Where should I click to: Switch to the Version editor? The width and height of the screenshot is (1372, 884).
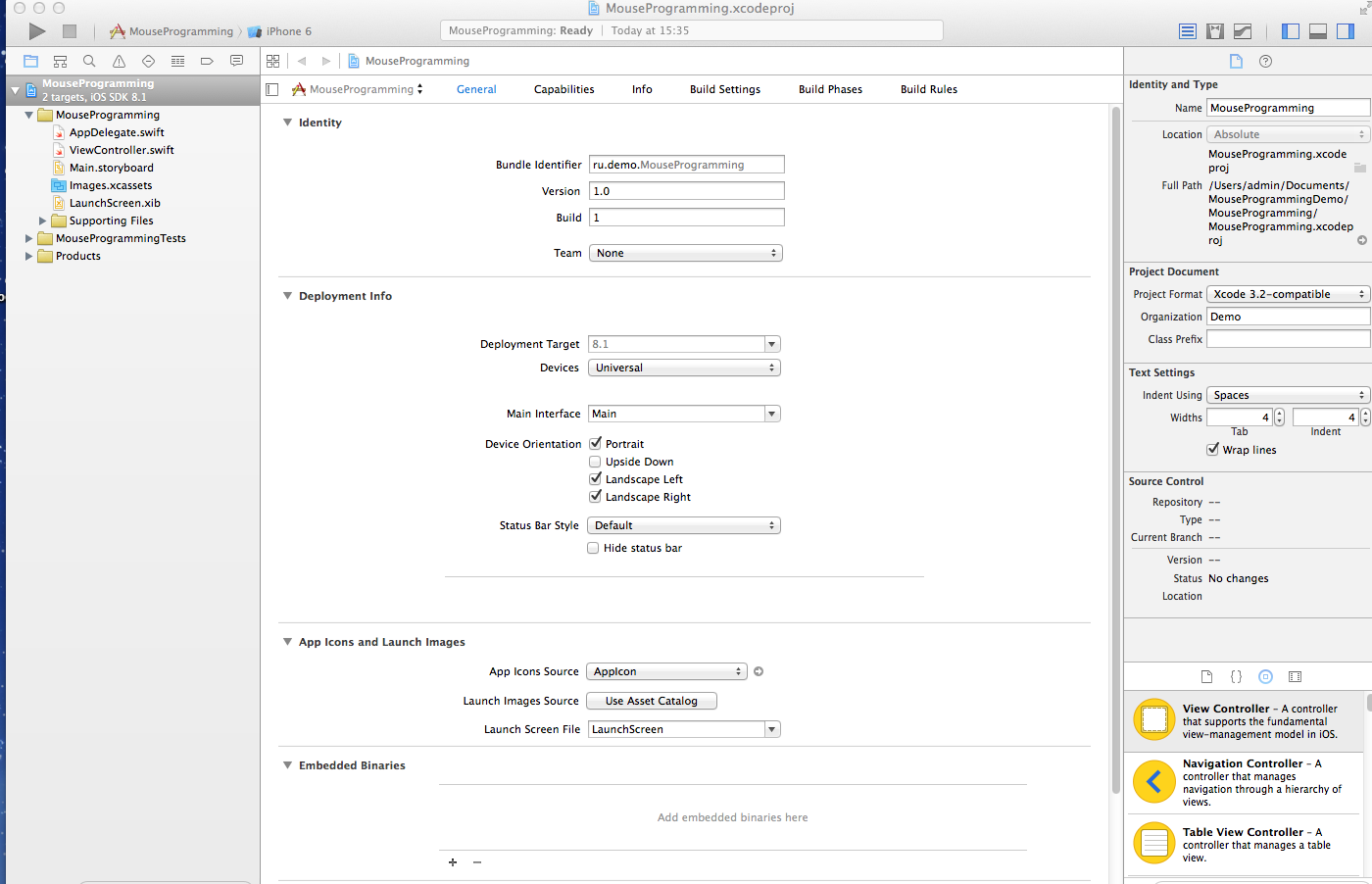(1243, 31)
